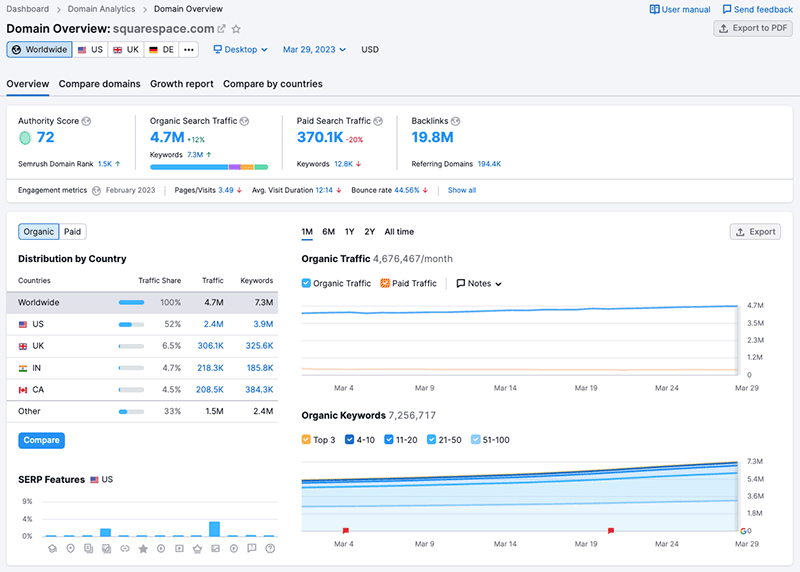
Task: Select the star reviews SERP feature icon
Action: (143, 549)
